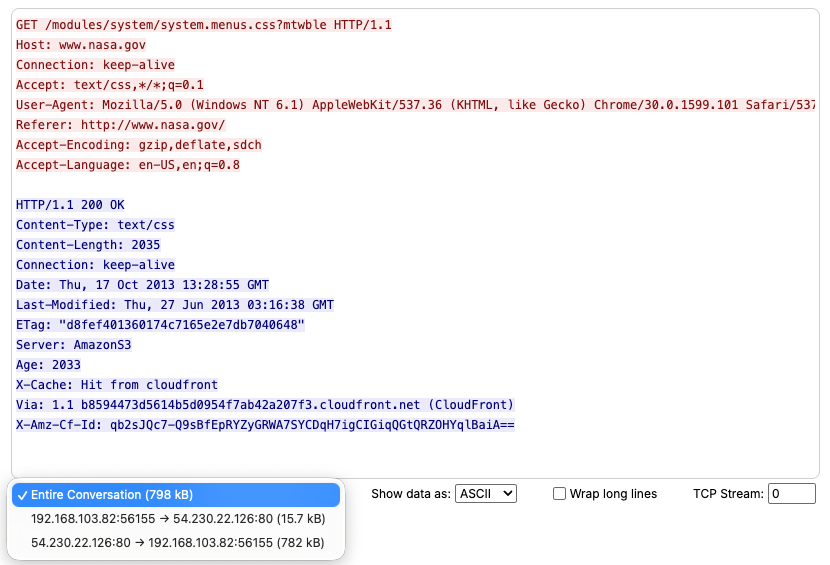Click the Accept-Encoding gzip,deflate,sdch line
Viewport: 830px width, 565px height.
139,145
